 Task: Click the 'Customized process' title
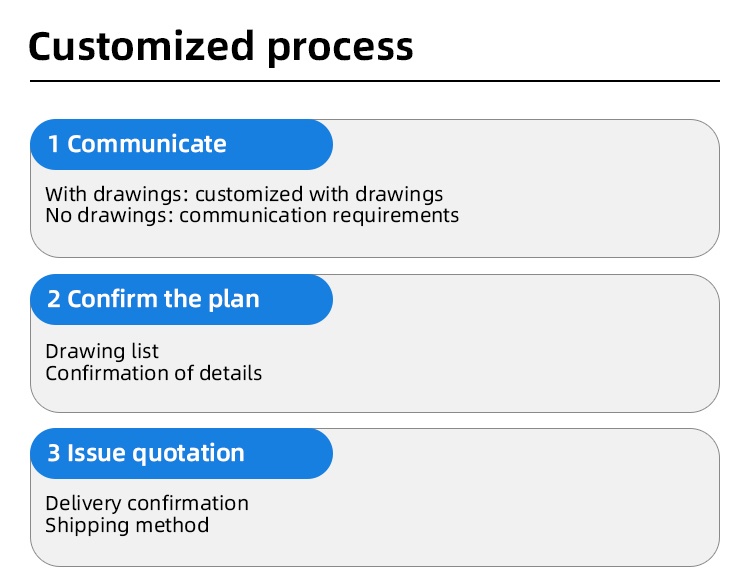(221, 47)
